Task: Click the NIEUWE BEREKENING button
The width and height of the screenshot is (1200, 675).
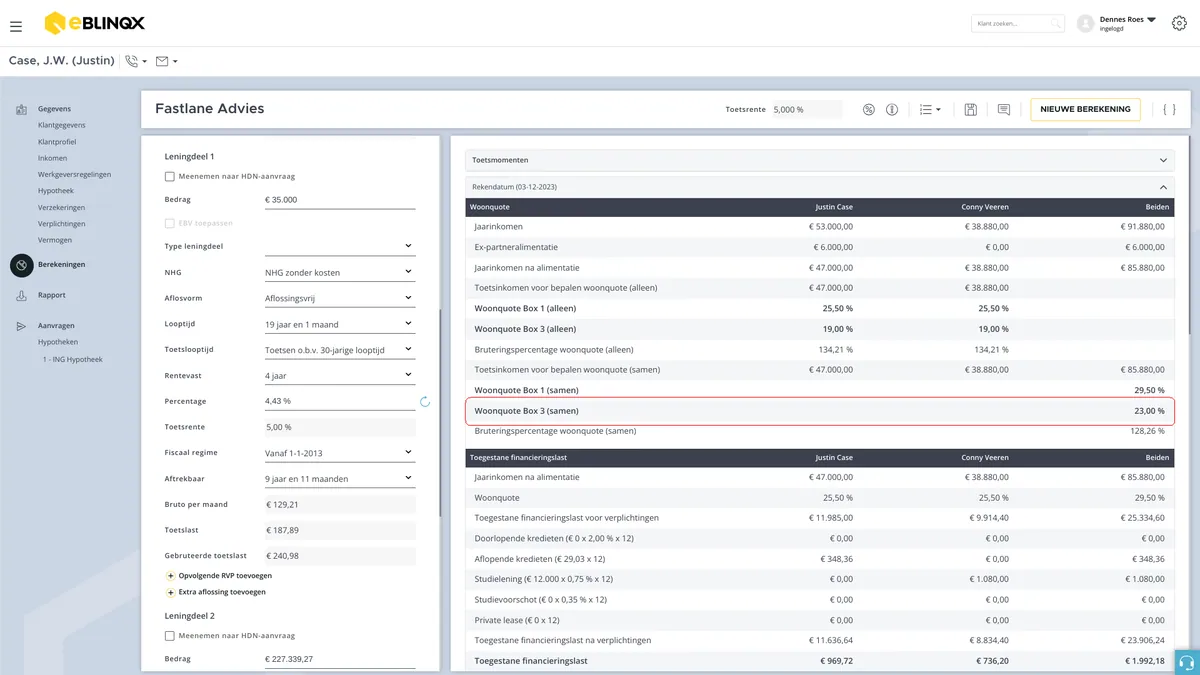Action: pos(1085,109)
